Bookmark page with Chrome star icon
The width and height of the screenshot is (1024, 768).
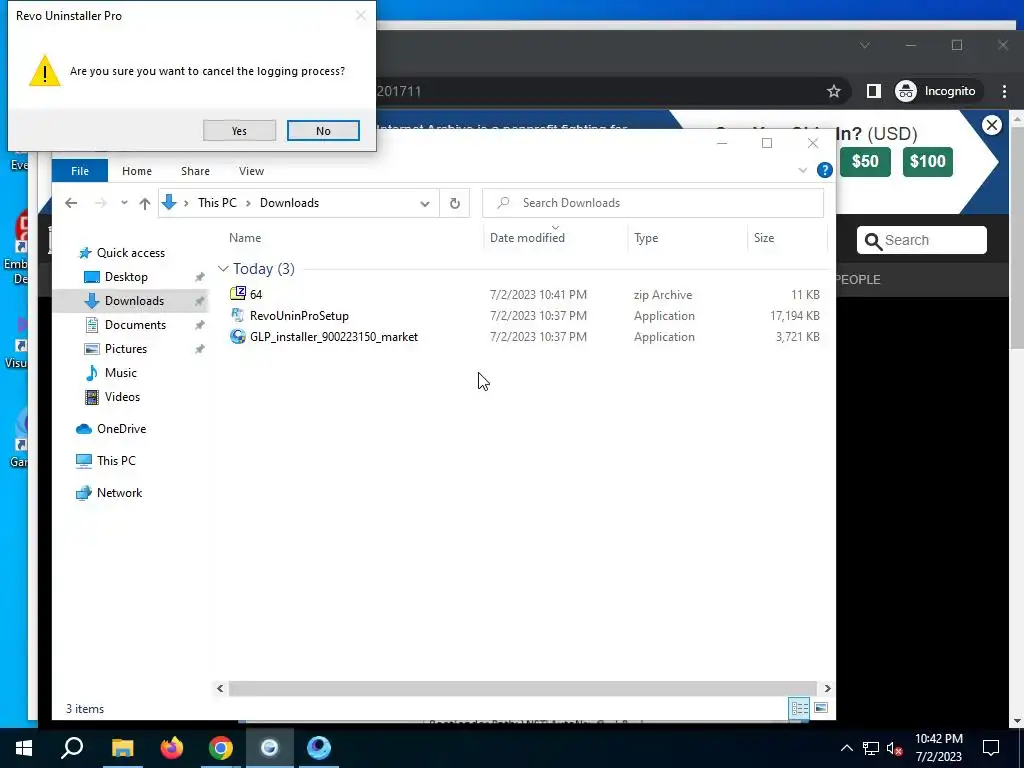[x=834, y=91]
